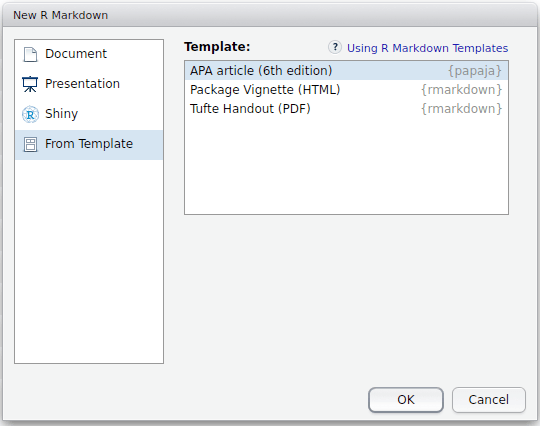Image resolution: width=540 pixels, height=426 pixels.
Task: Click the question mark help icon
Action: coord(335,47)
